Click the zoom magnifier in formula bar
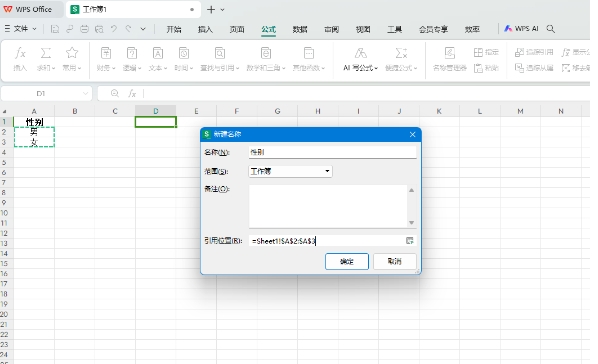Image resolution: width=598 pixels, height=364 pixels. point(114,93)
